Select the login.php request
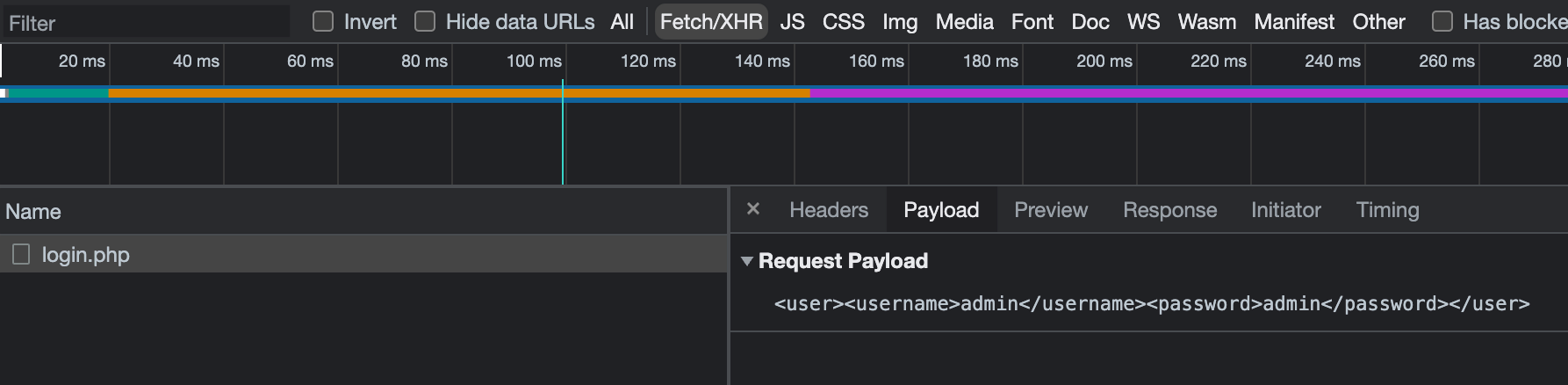The height and width of the screenshot is (385, 1568). click(363, 254)
